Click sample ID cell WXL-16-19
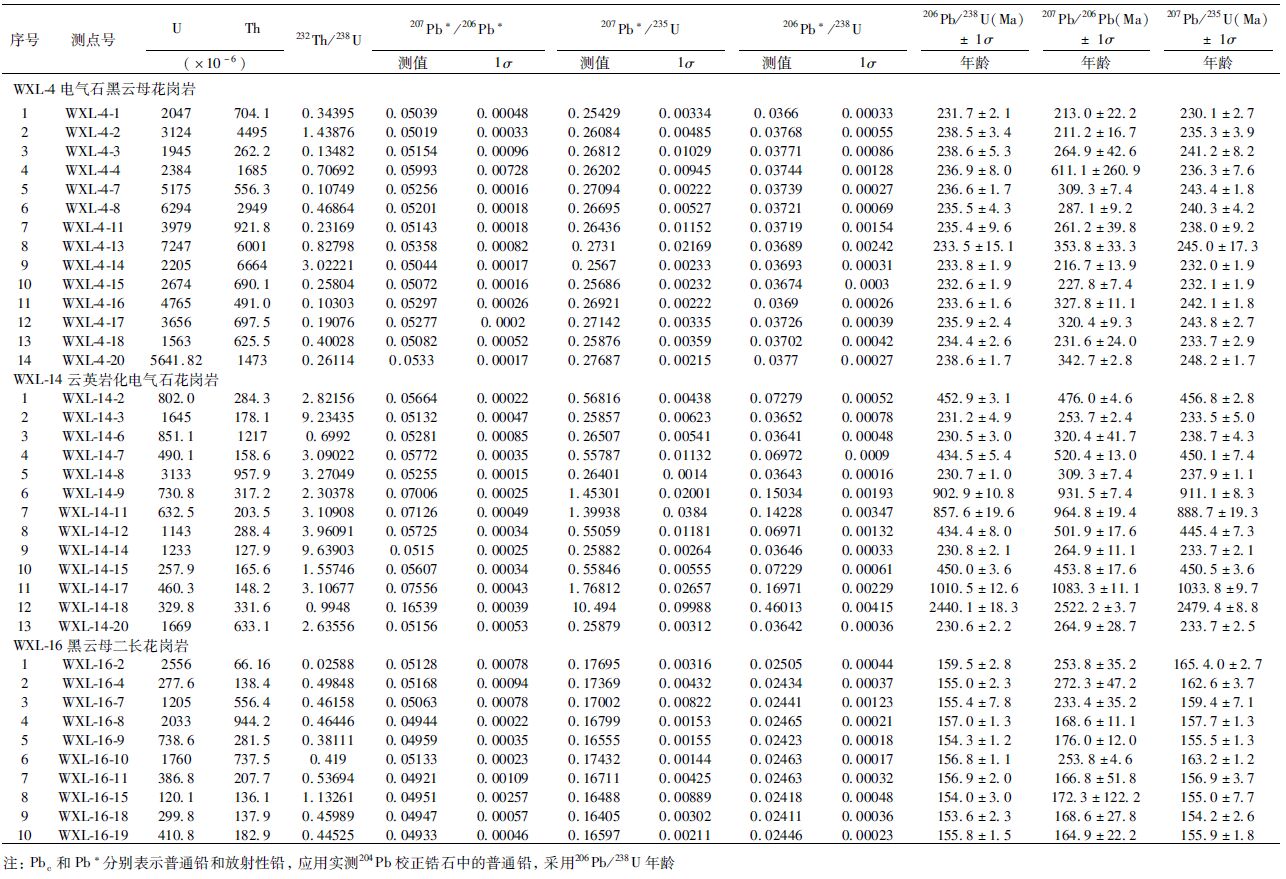The width and height of the screenshot is (1286, 879). point(93,835)
